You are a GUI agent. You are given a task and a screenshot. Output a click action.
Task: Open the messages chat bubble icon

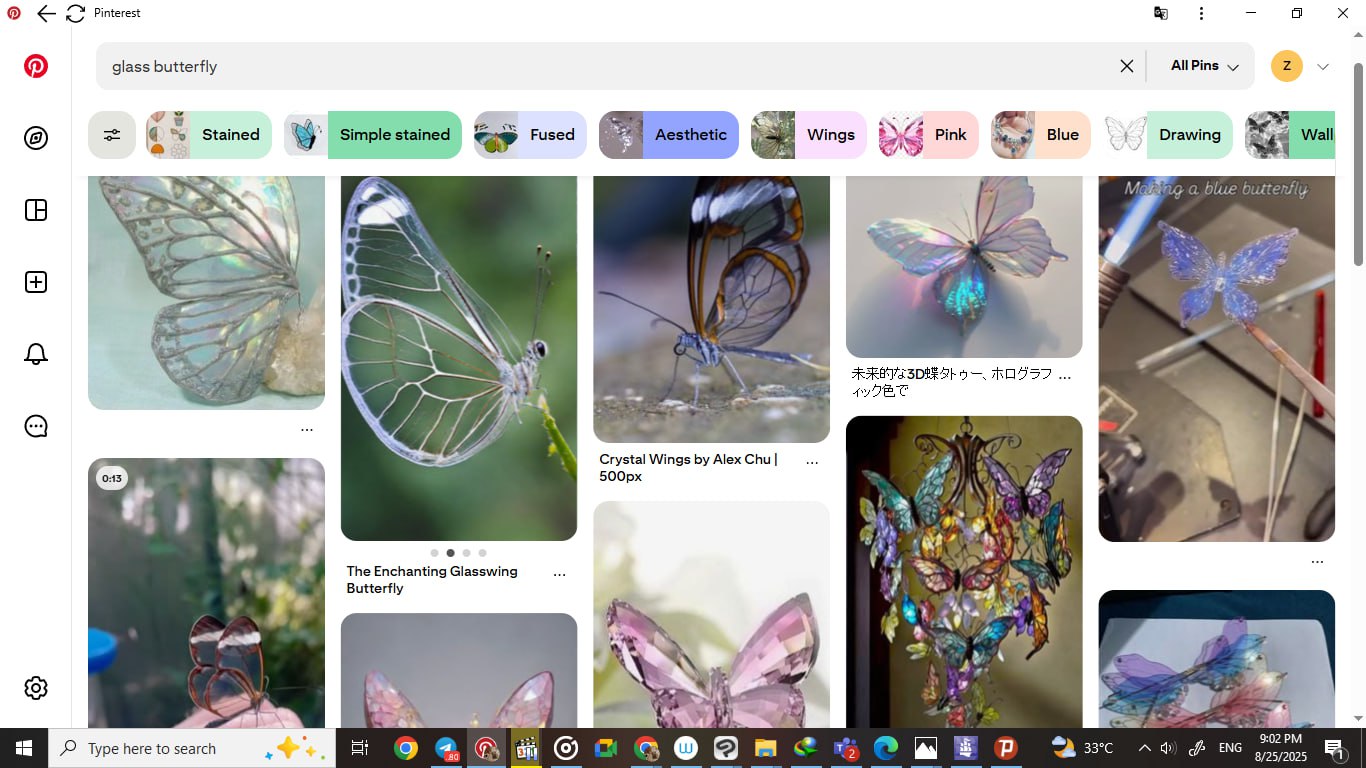click(x=36, y=426)
